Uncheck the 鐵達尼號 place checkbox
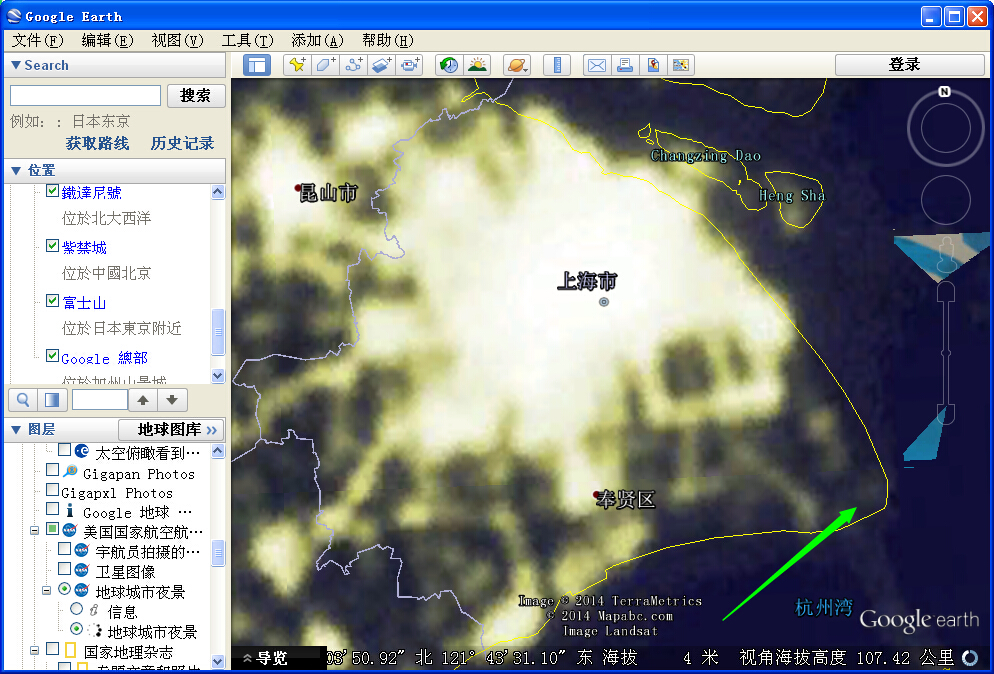The width and height of the screenshot is (994, 674). coord(53,190)
